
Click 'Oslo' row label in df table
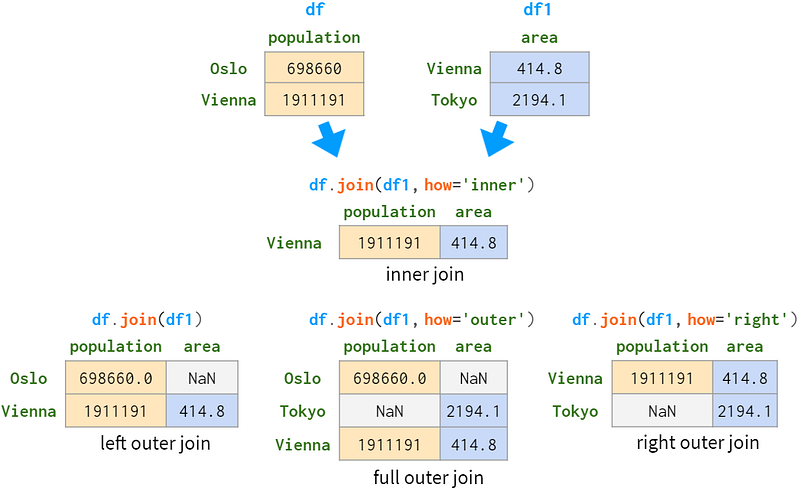pyautogui.click(x=229, y=68)
